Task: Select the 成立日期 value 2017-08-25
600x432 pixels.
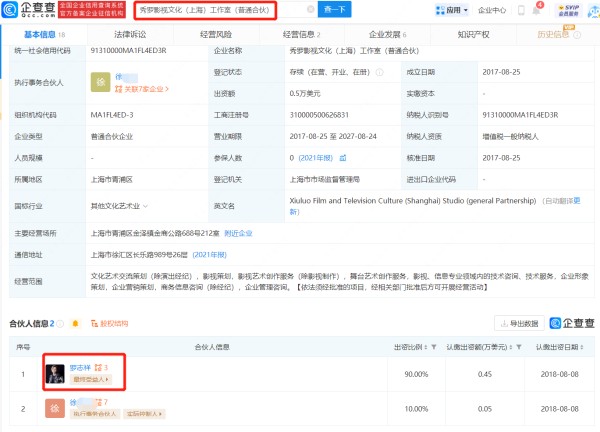Action: click(501, 72)
